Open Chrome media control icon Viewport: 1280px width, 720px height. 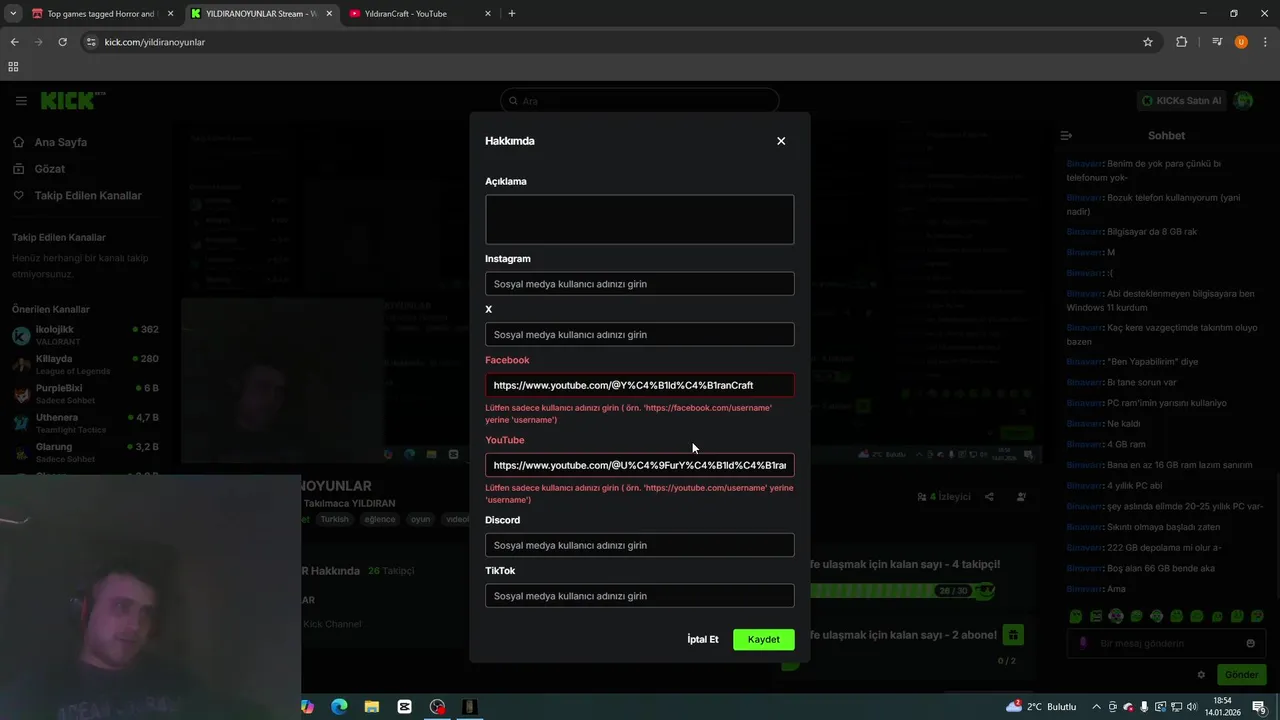coord(1217,42)
